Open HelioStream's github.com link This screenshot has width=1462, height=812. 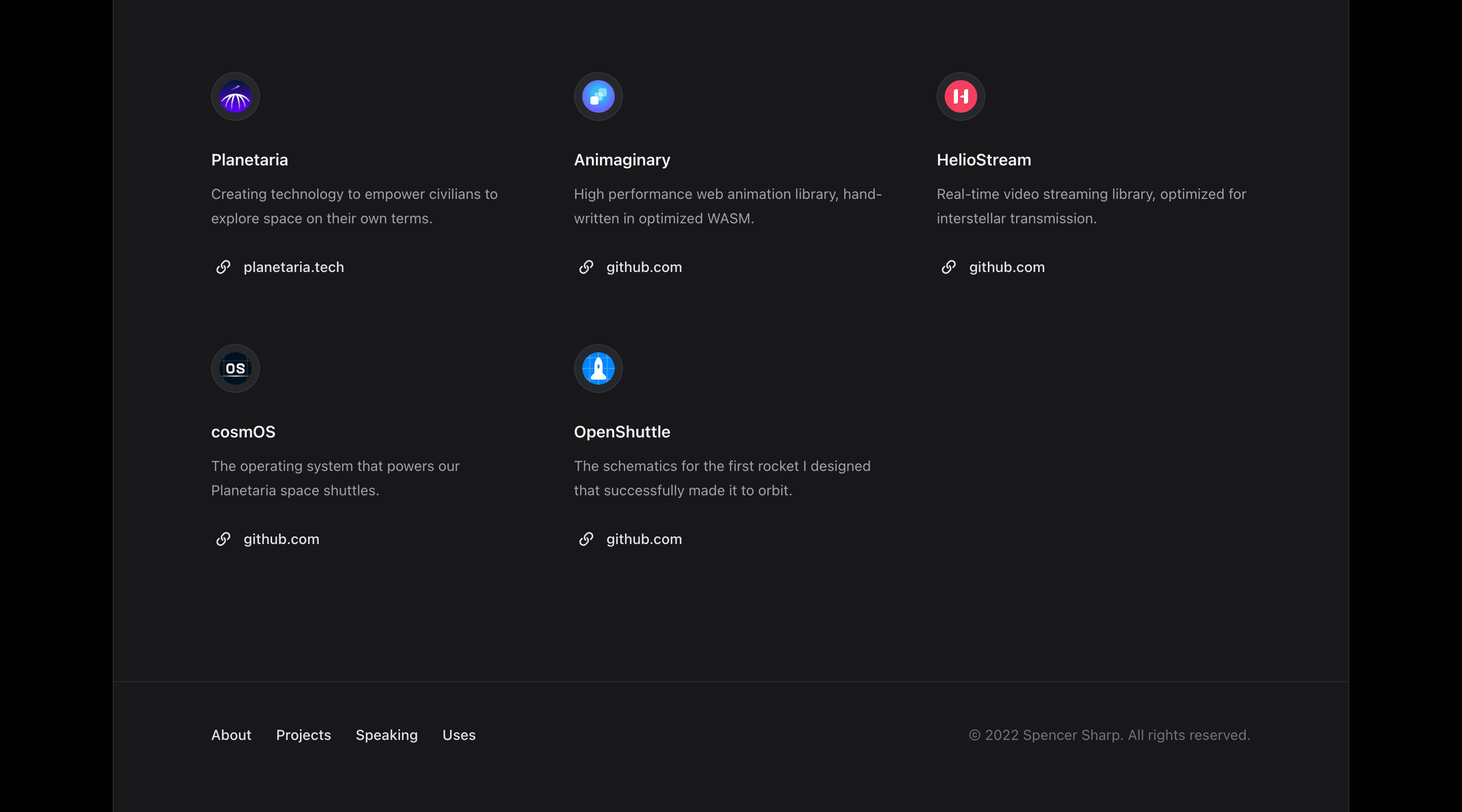[x=1006, y=267]
